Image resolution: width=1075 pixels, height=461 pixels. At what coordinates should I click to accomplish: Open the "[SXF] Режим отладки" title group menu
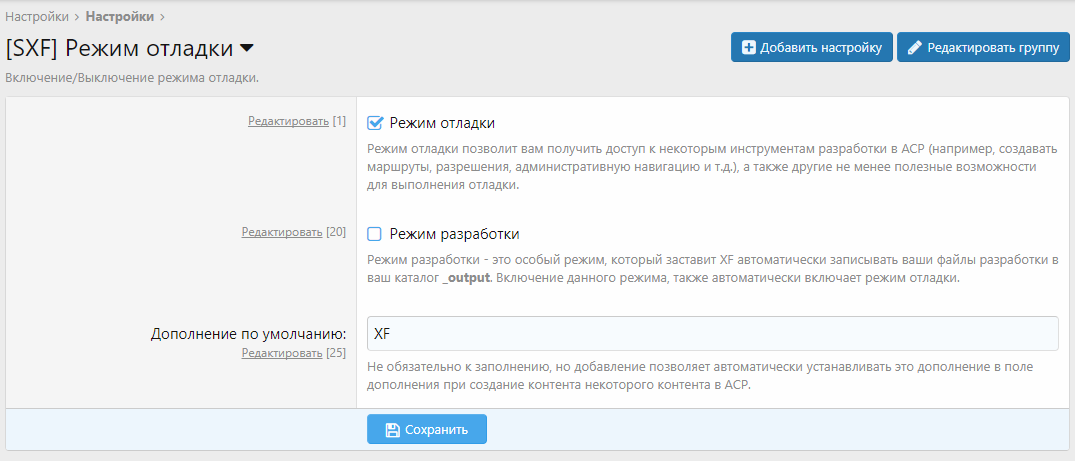pyautogui.click(x=119, y=48)
